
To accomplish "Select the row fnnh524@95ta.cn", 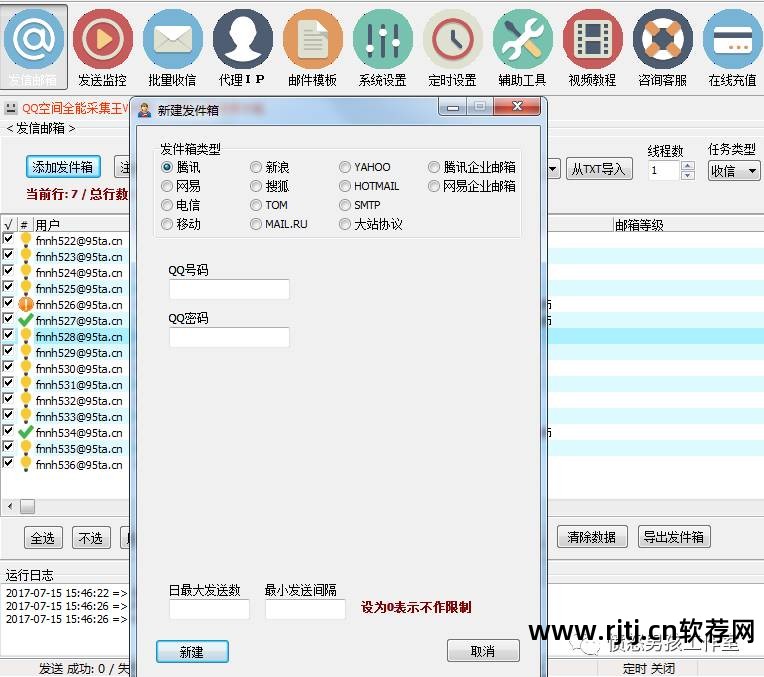I will [x=79, y=272].
